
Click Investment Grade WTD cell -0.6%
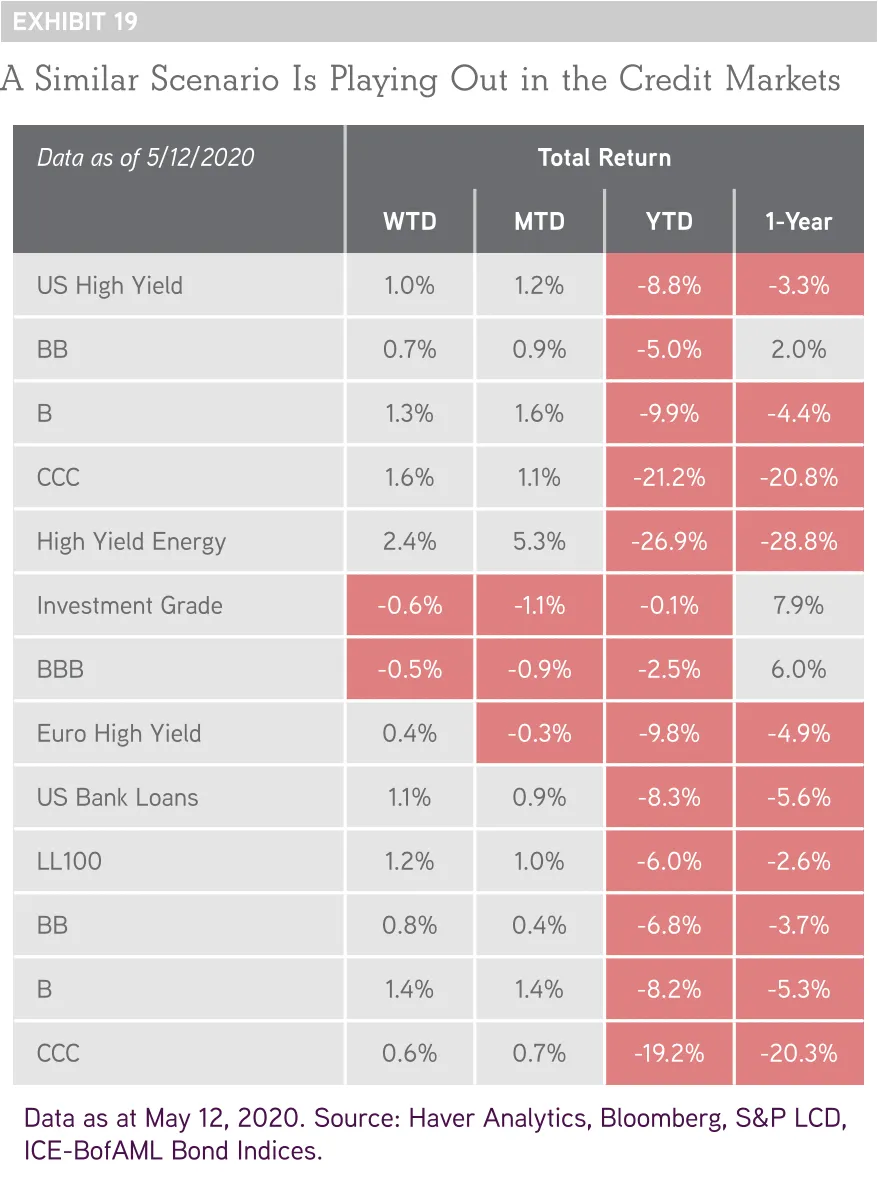(410, 605)
